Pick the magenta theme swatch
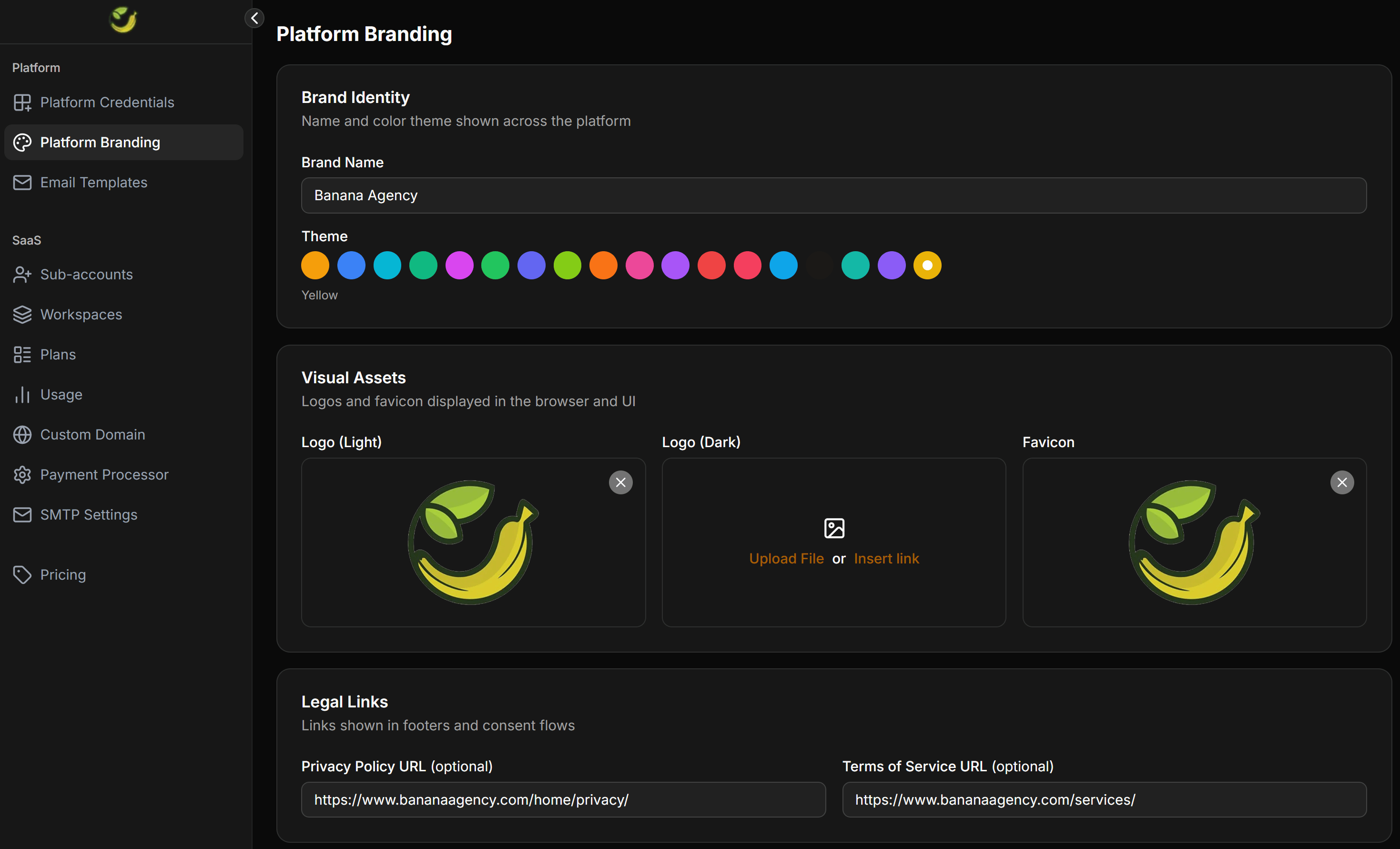Screen dimensions: 1400x849 click(459, 266)
